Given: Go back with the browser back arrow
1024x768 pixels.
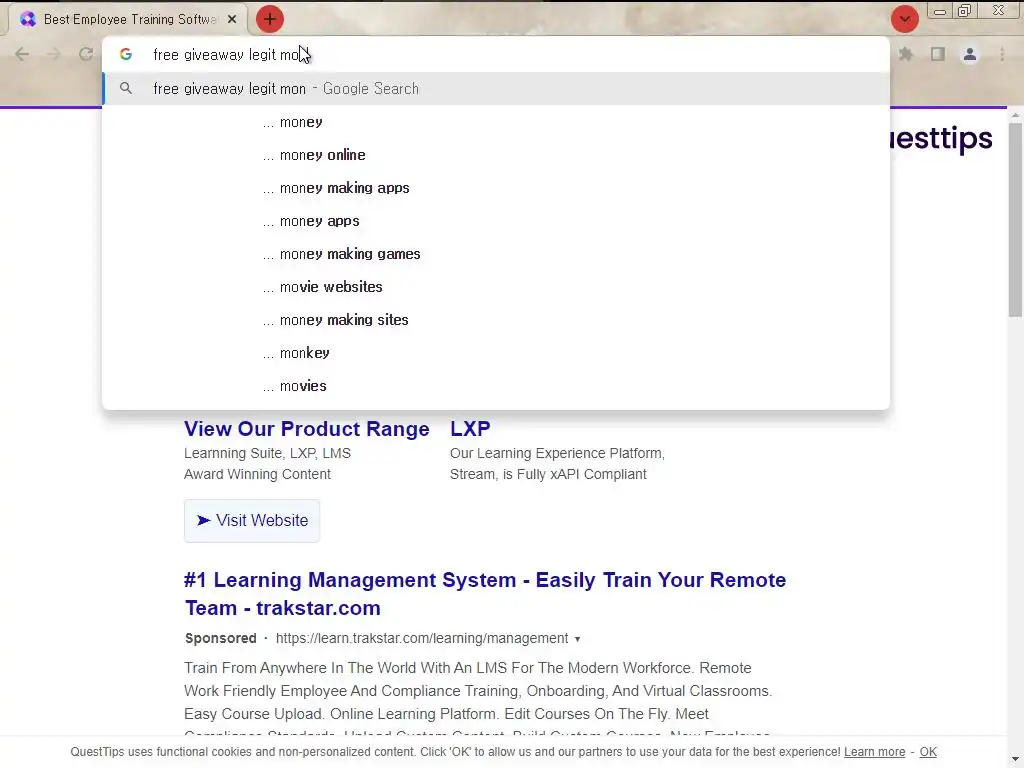Looking at the screenshot, I should click(x=22, y=54).
